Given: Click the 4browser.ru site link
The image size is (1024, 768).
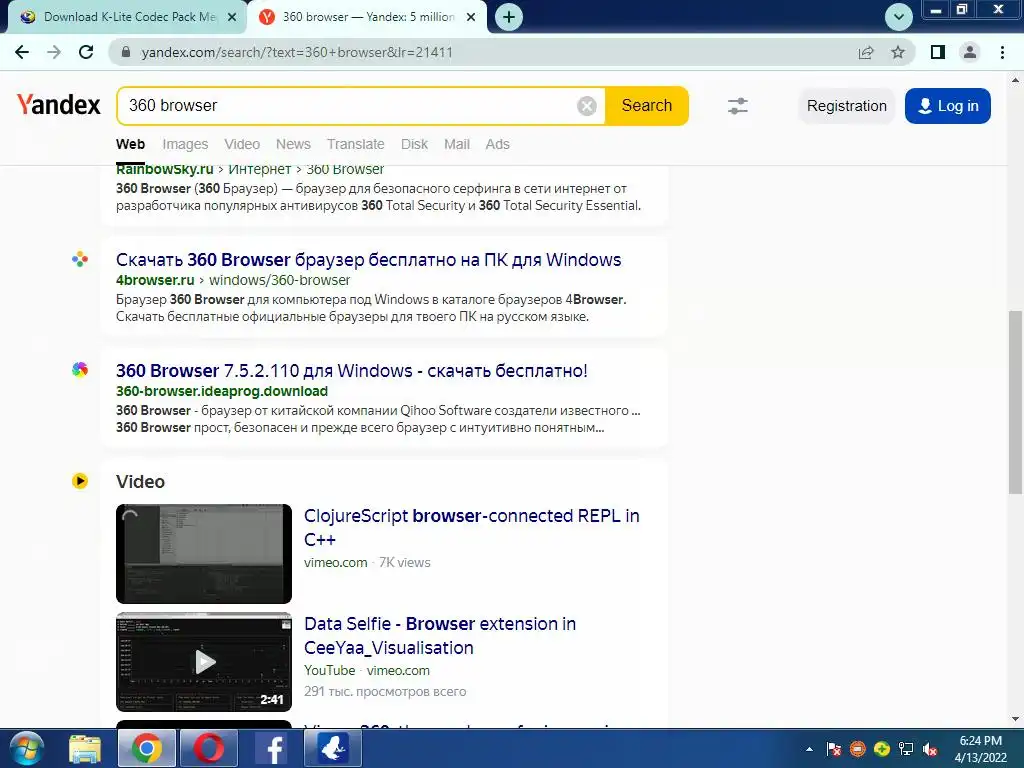Looking at the screenshot, I should click(155, 280).
